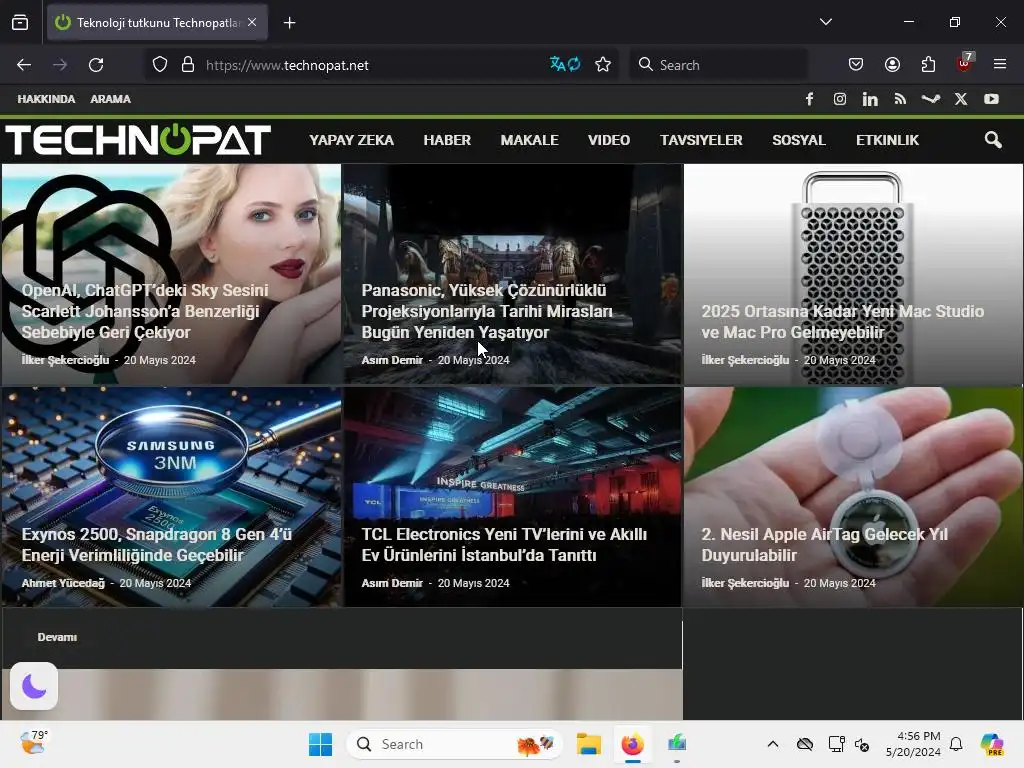The image size is (1024, 768).
Task: Click the uBlock Origin icon with badge 7
Action: coord(965,63)
